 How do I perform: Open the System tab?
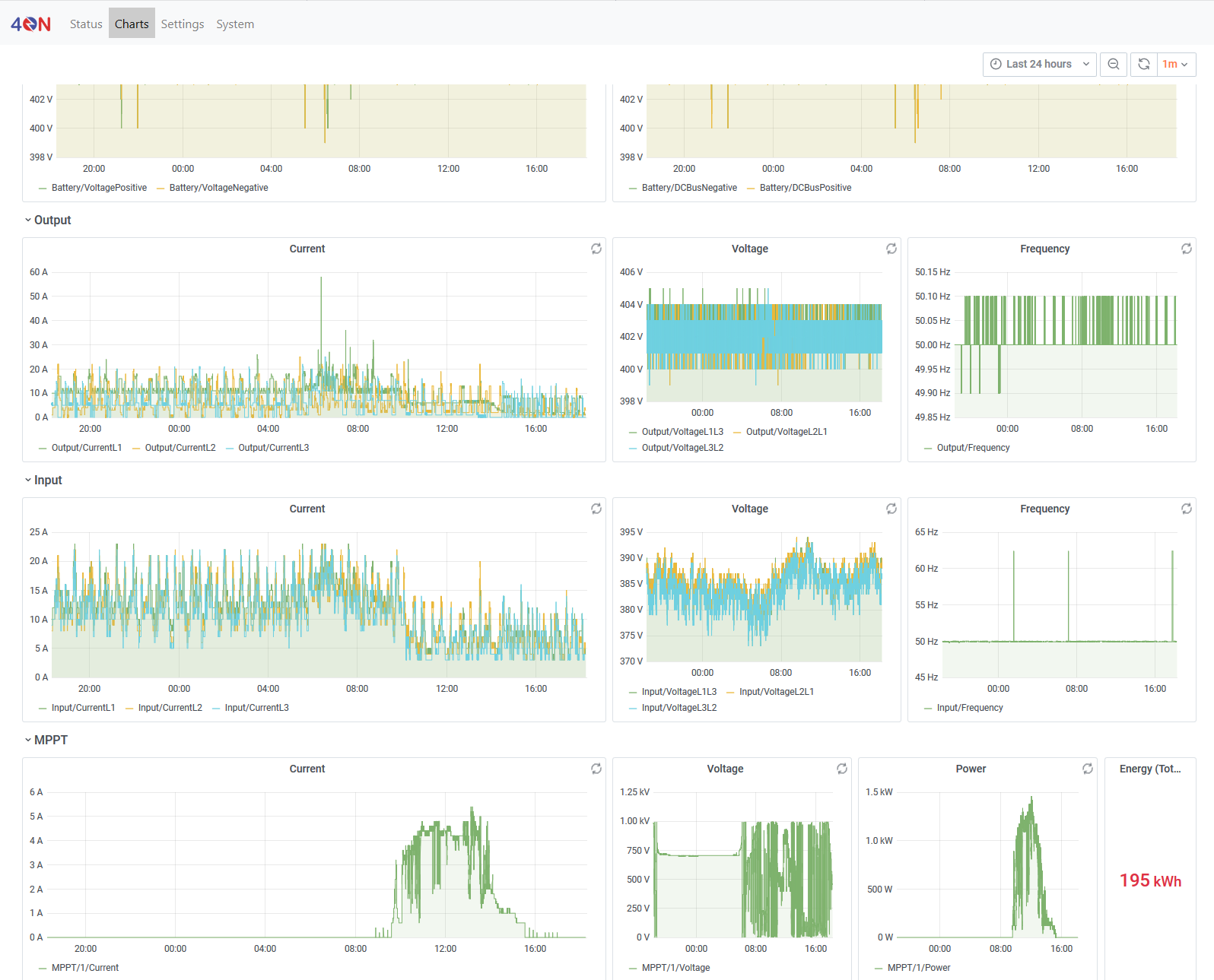pos(235,24)
